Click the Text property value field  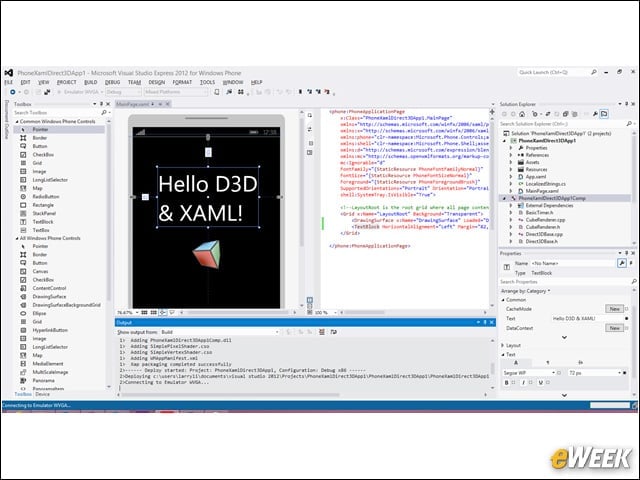pos(587,318)
